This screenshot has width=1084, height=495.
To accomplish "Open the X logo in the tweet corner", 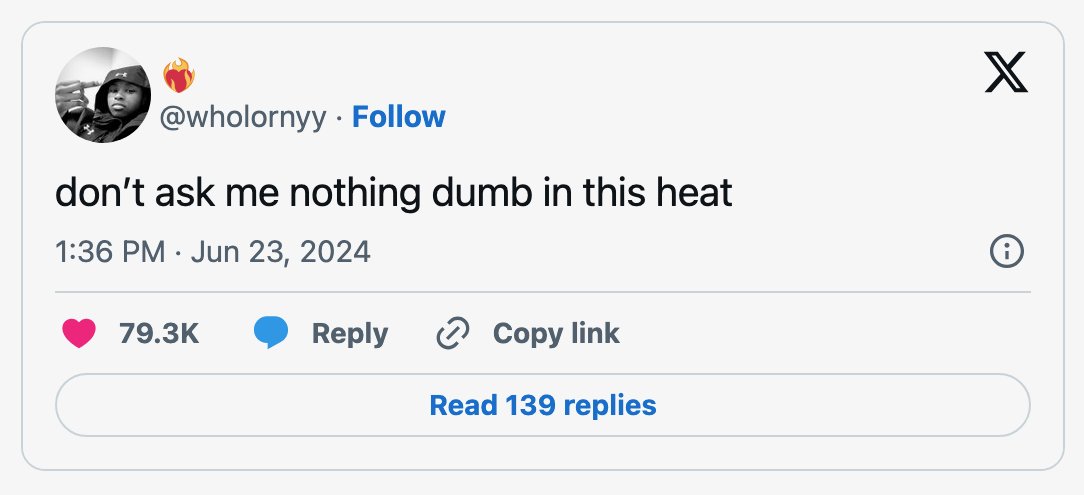I will (1006, 72).
